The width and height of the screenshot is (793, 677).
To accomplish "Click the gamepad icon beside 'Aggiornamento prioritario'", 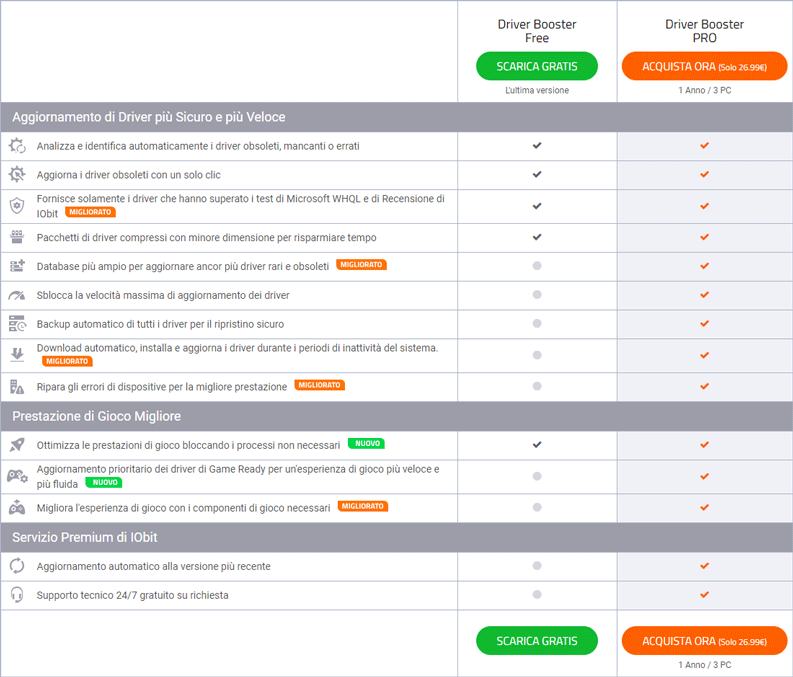I will point(17,476).
